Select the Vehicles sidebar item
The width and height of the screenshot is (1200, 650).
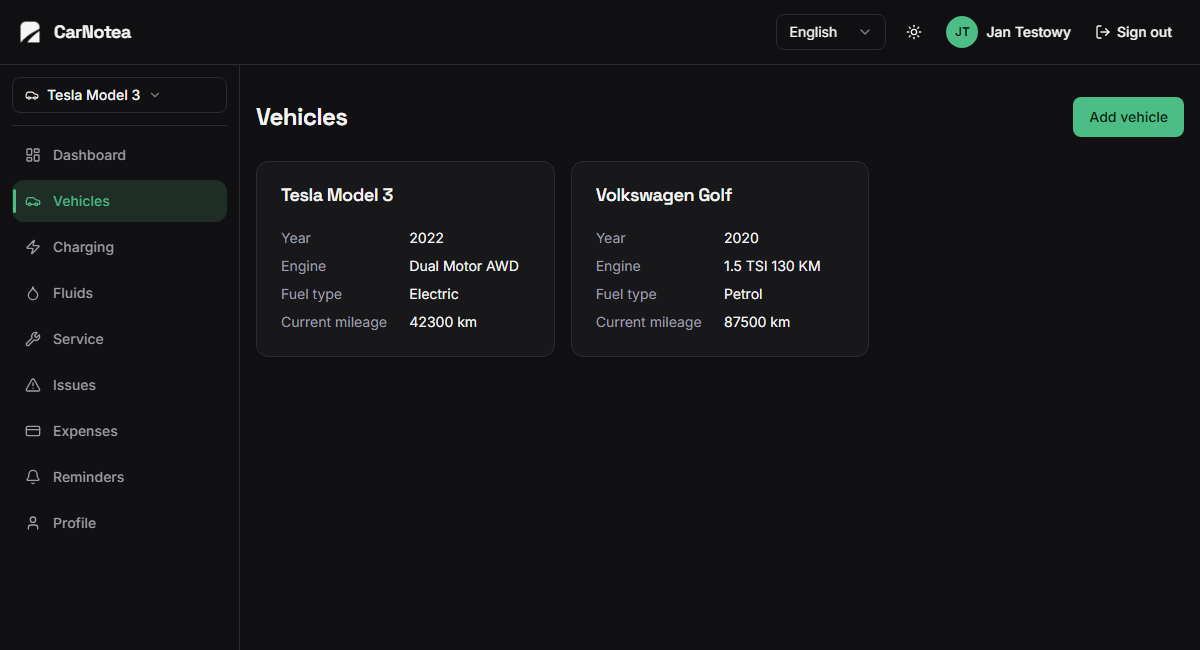pos(119,201)
